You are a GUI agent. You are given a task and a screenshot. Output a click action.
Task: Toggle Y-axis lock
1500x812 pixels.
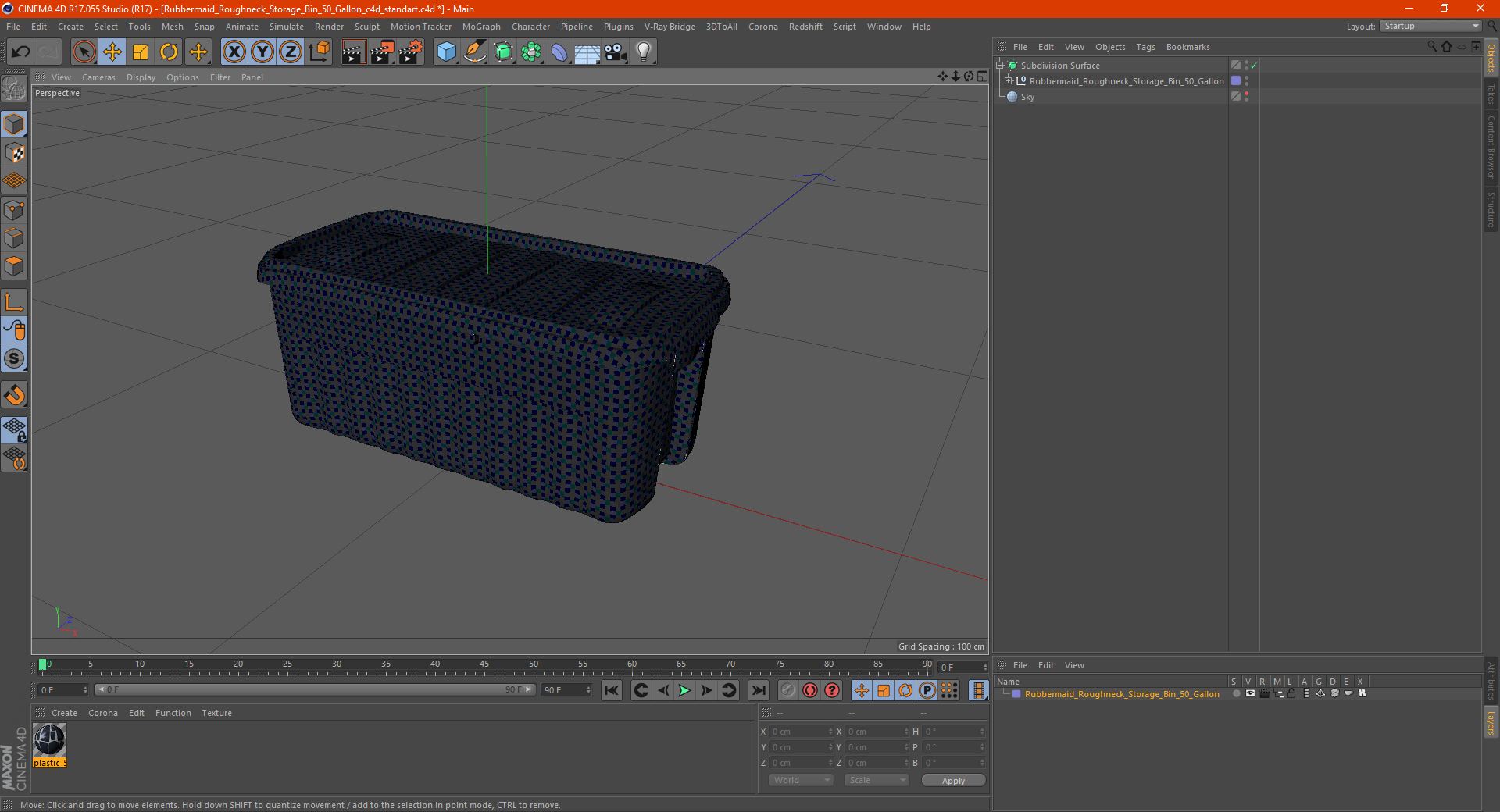tap(262, 52)
